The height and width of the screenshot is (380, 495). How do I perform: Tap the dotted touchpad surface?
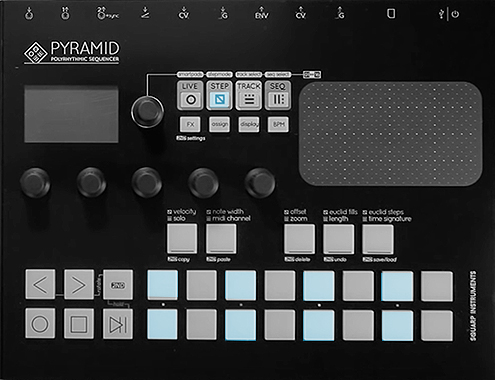390,134
